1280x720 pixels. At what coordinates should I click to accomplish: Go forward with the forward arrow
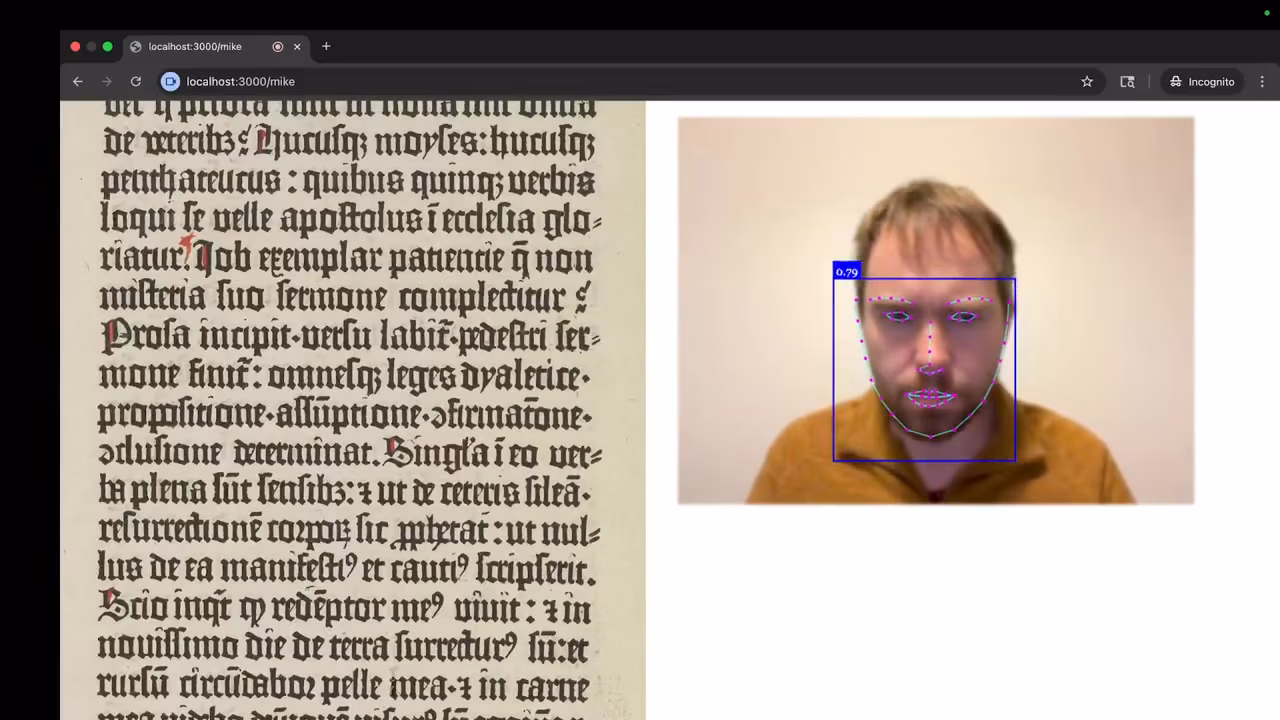(107, 82)
